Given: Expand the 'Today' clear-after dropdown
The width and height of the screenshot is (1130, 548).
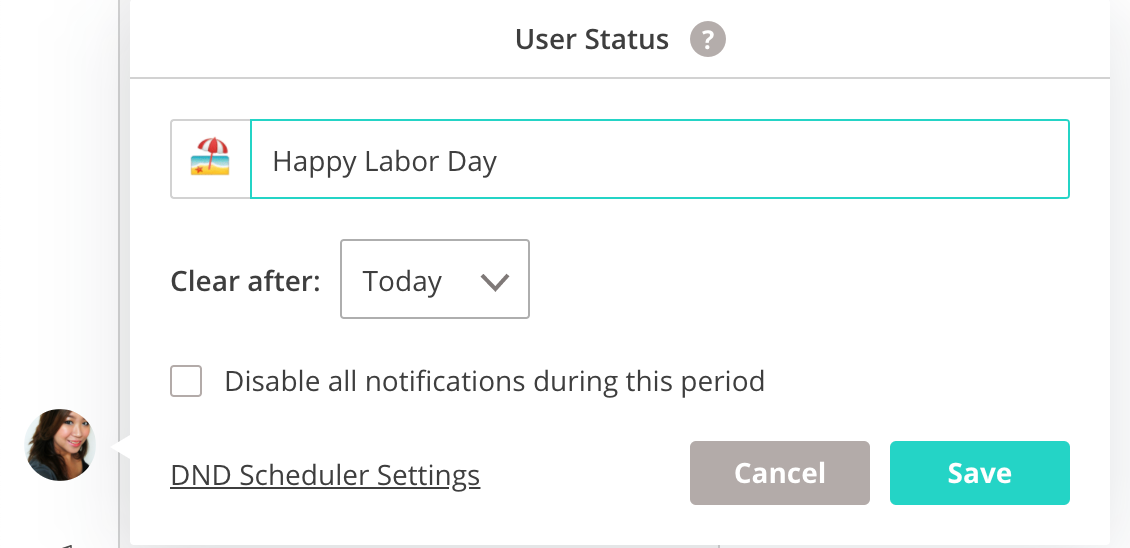Looking at the screenshot, I should (435, 279).
